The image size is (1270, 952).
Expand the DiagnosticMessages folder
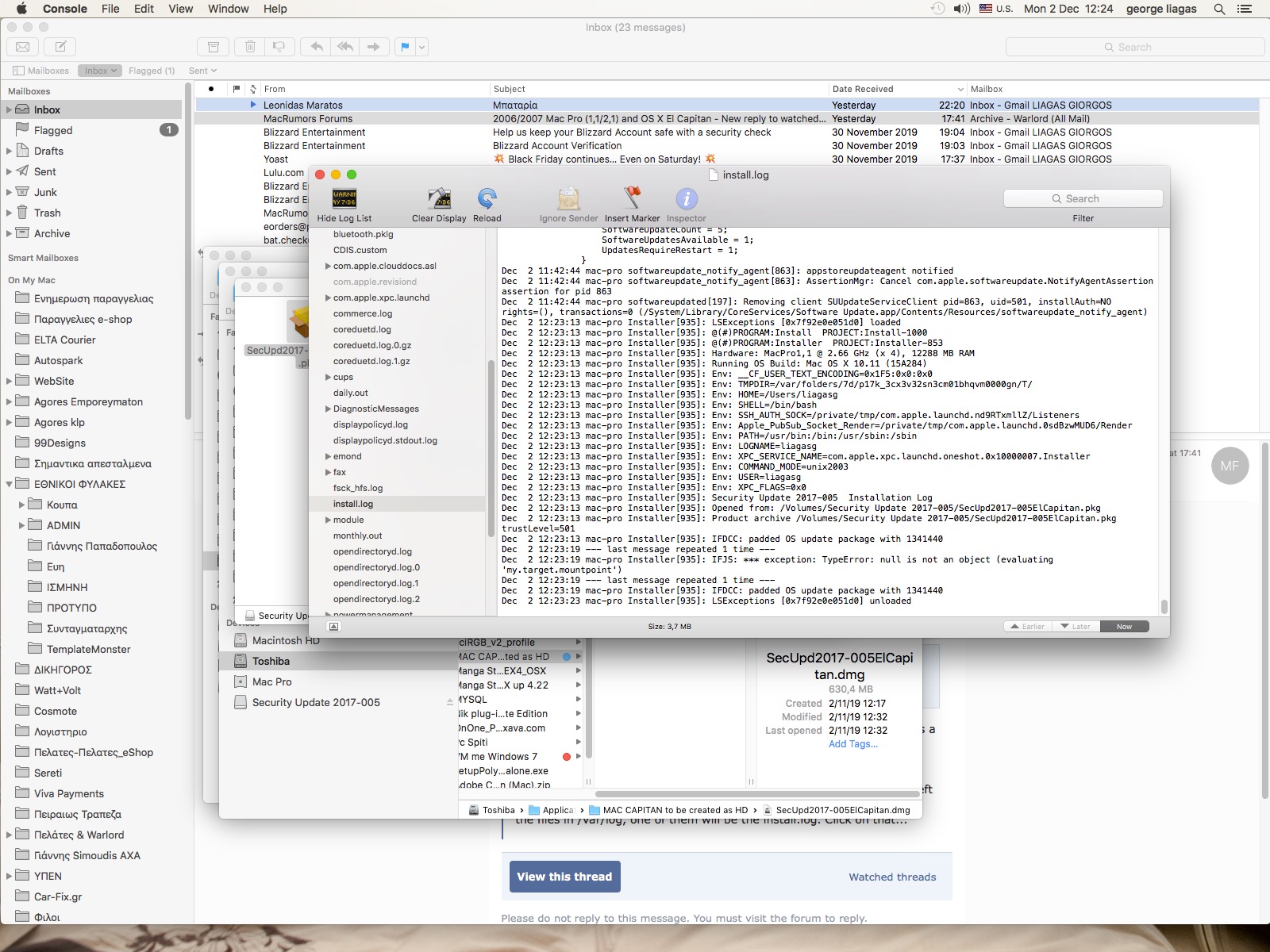[328, 409]
